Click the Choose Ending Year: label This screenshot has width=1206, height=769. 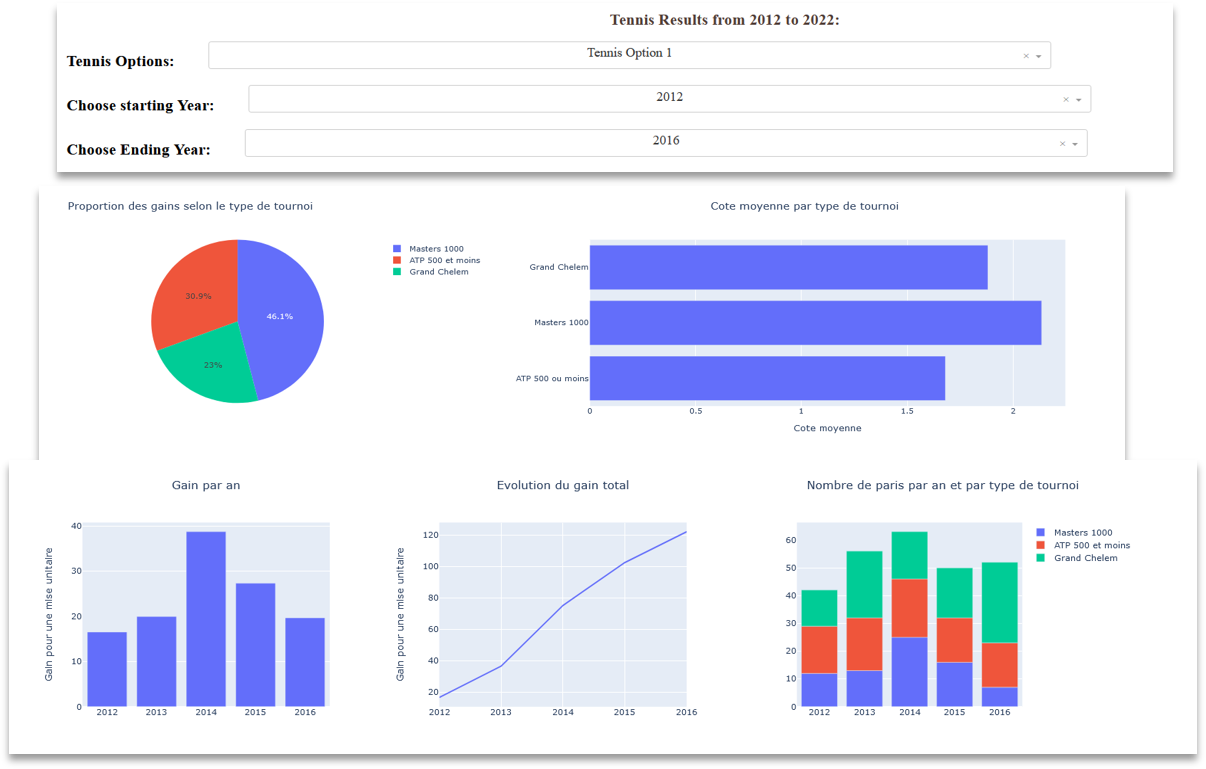coord(139,150)
